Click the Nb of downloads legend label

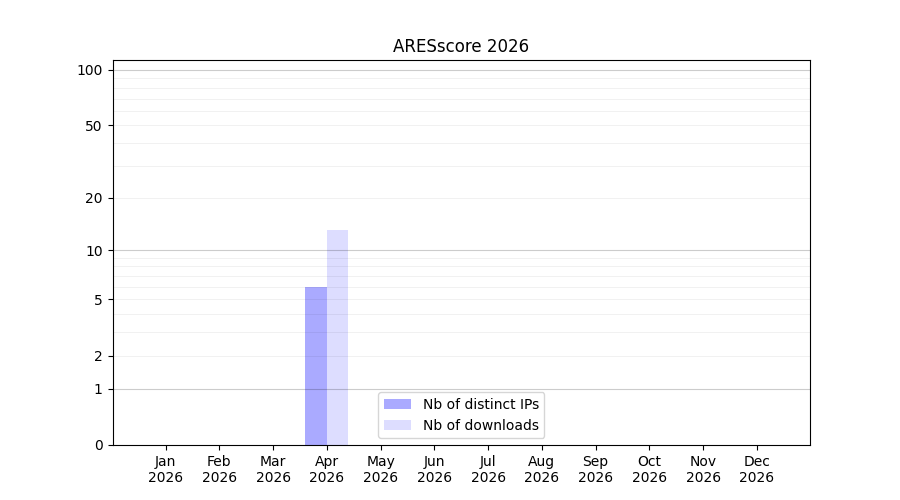point(481,425)
